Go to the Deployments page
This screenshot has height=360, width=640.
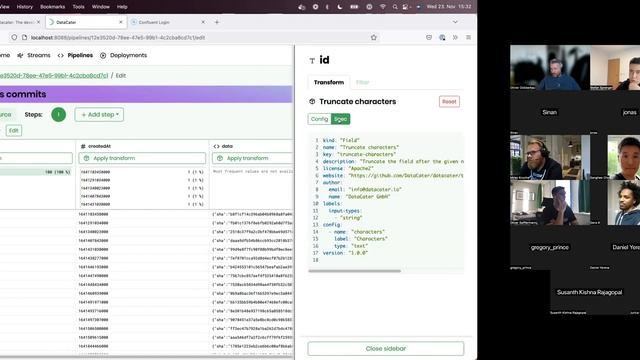coord(129,55)
